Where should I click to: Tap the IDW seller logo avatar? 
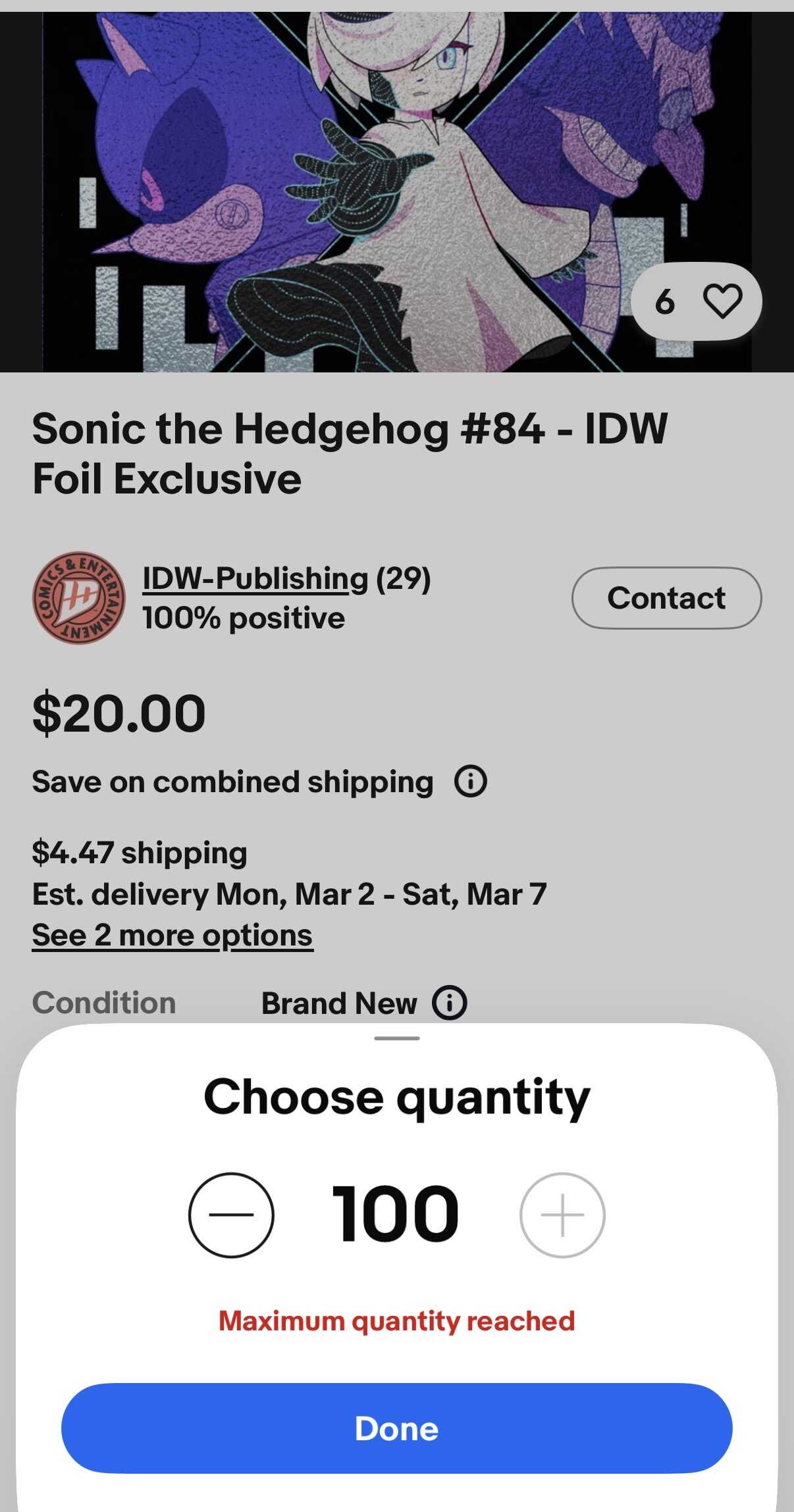[x=78, y=597]
